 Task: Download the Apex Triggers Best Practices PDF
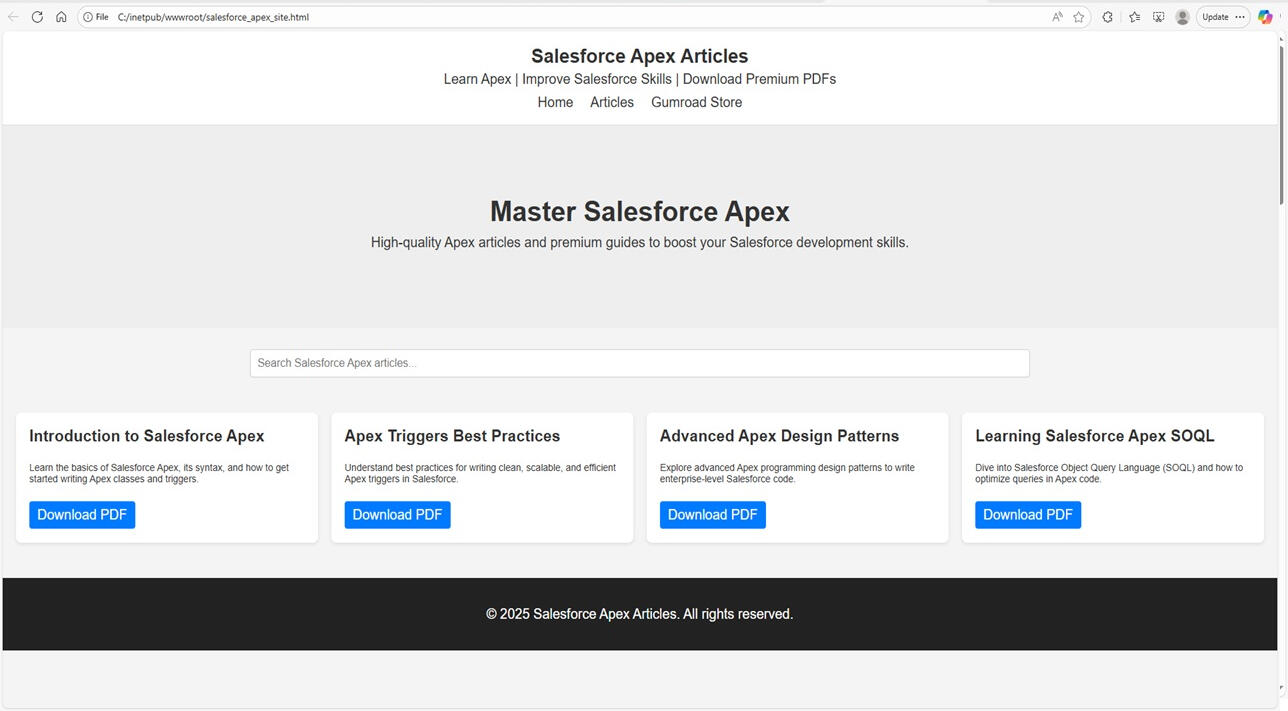(x=397, y=514)
